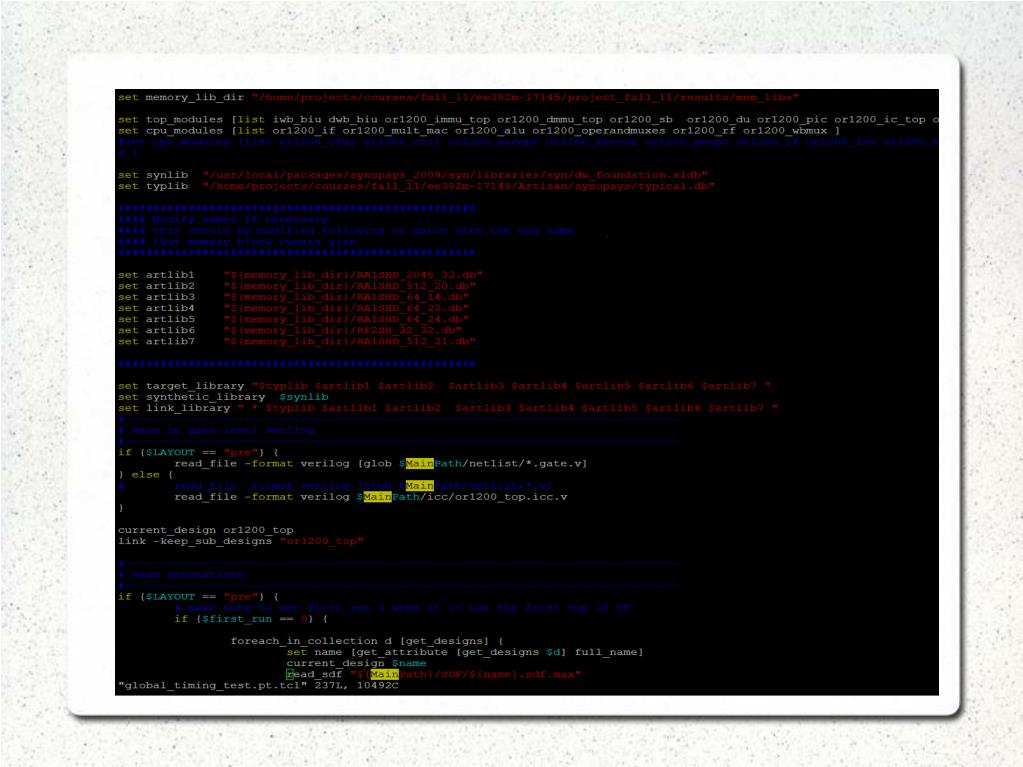Screen dimensions: 1023x767
Task: Click '/icc/or1200_top.icc.v' path text
Action: point(493,496)
